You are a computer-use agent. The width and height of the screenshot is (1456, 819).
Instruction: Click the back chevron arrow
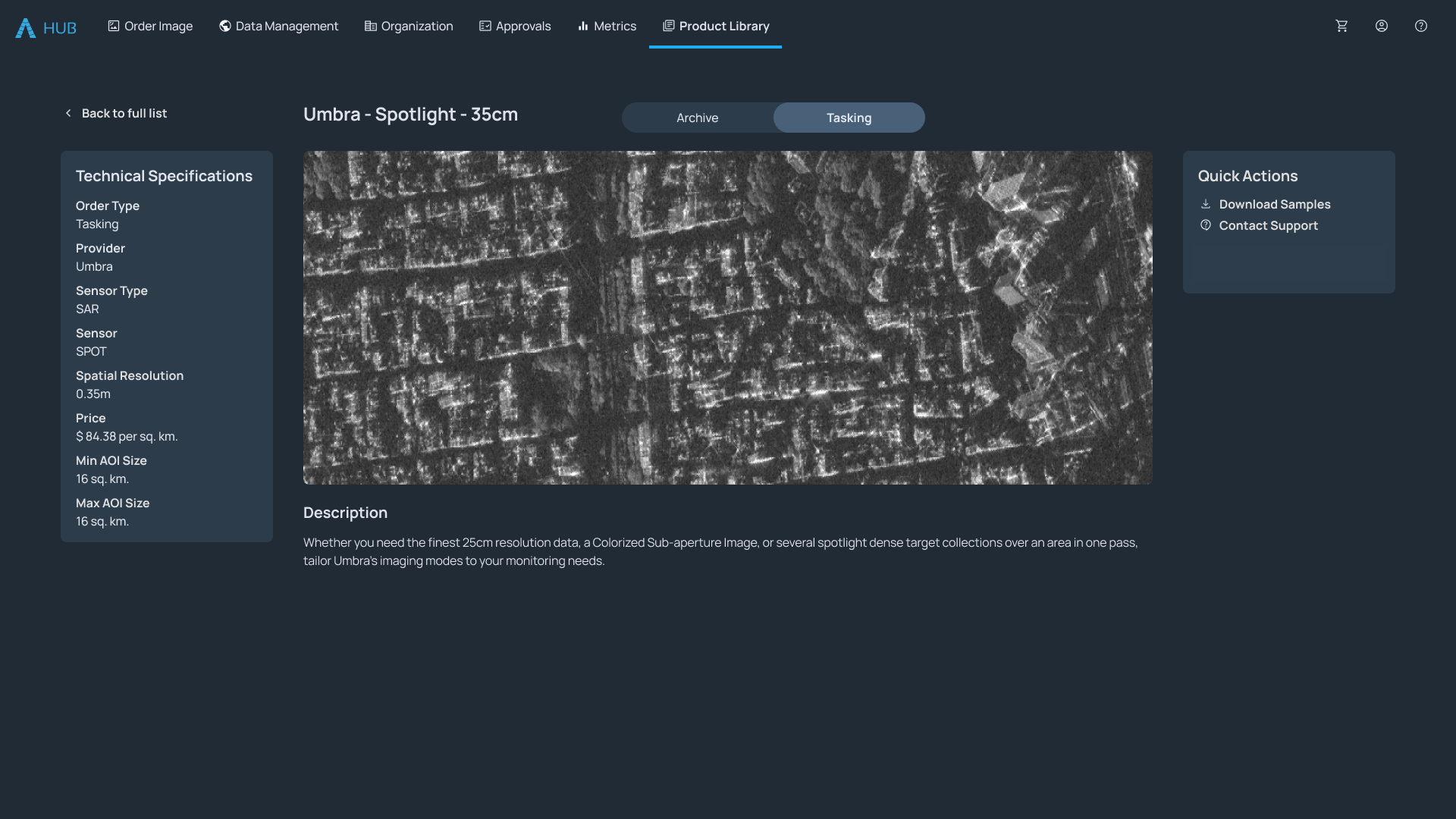tap(68, 113)
